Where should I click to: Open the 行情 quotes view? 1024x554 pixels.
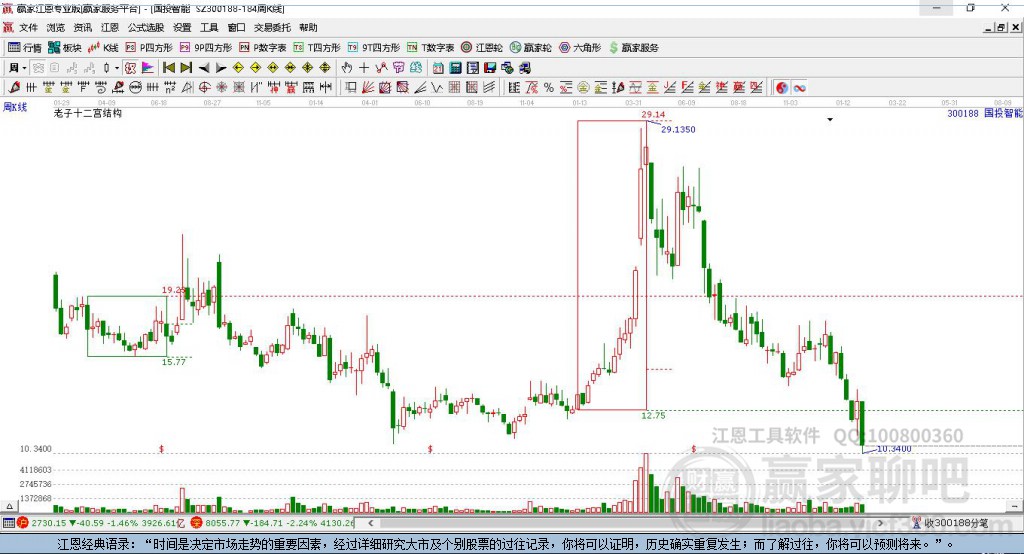24,48
